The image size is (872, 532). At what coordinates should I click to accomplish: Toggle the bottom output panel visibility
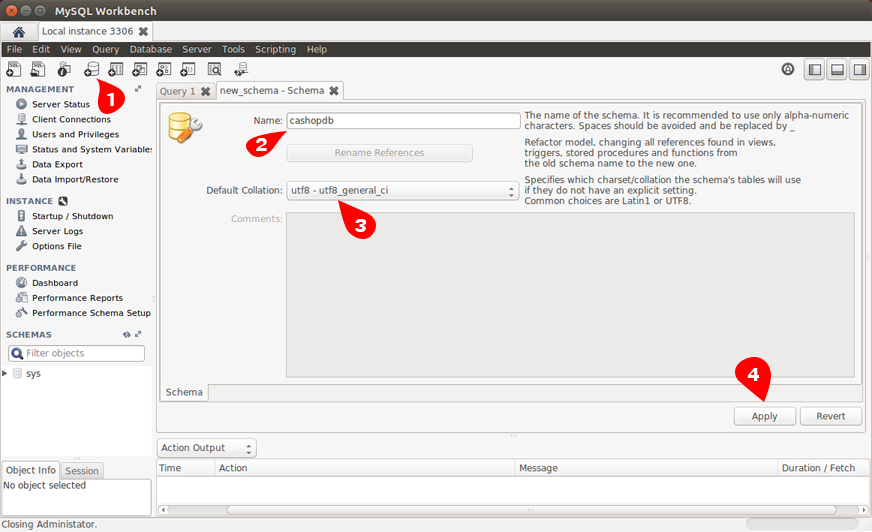click(x=837, y=69)
